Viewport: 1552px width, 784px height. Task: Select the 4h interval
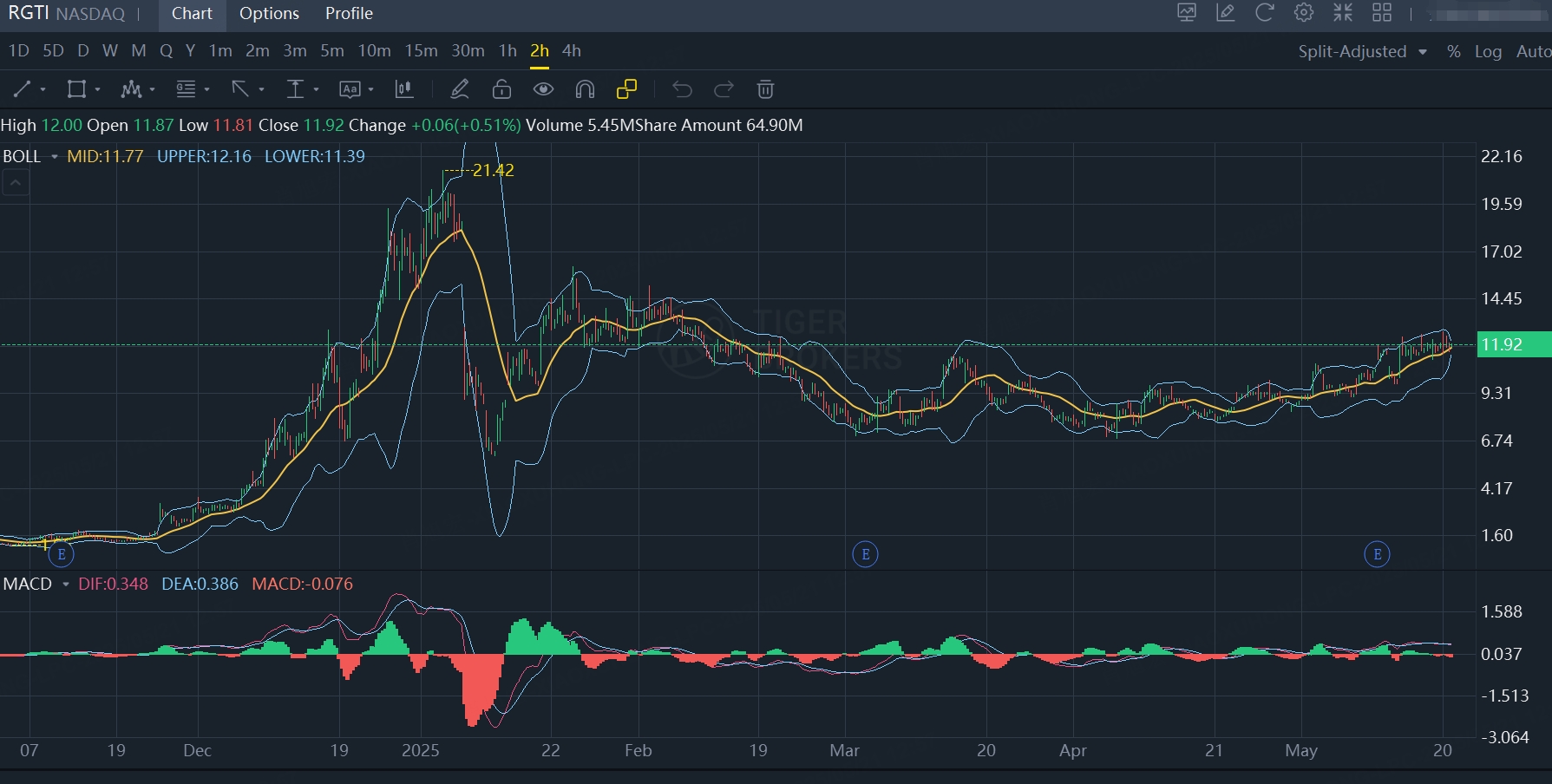572,51
